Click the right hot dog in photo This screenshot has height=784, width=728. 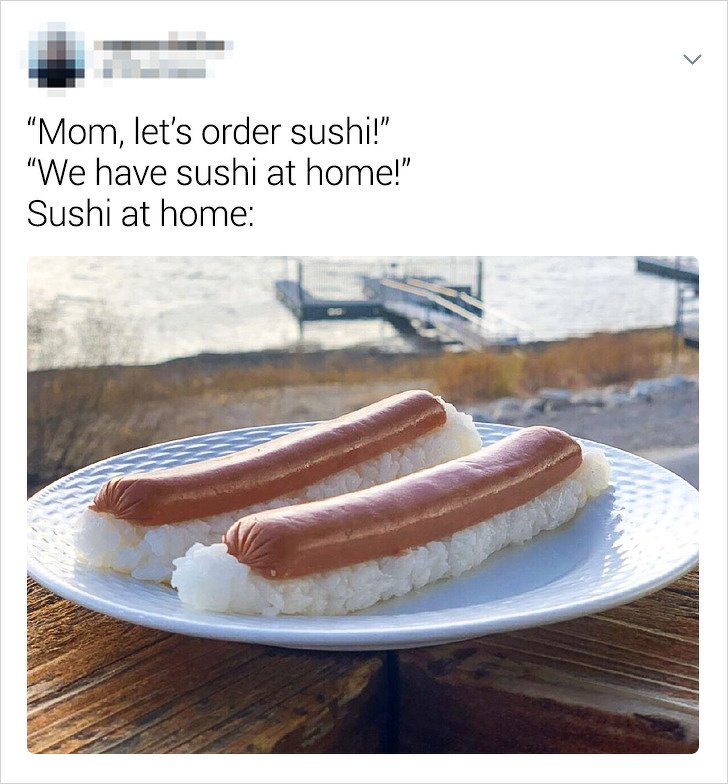(x=403, y=504)
